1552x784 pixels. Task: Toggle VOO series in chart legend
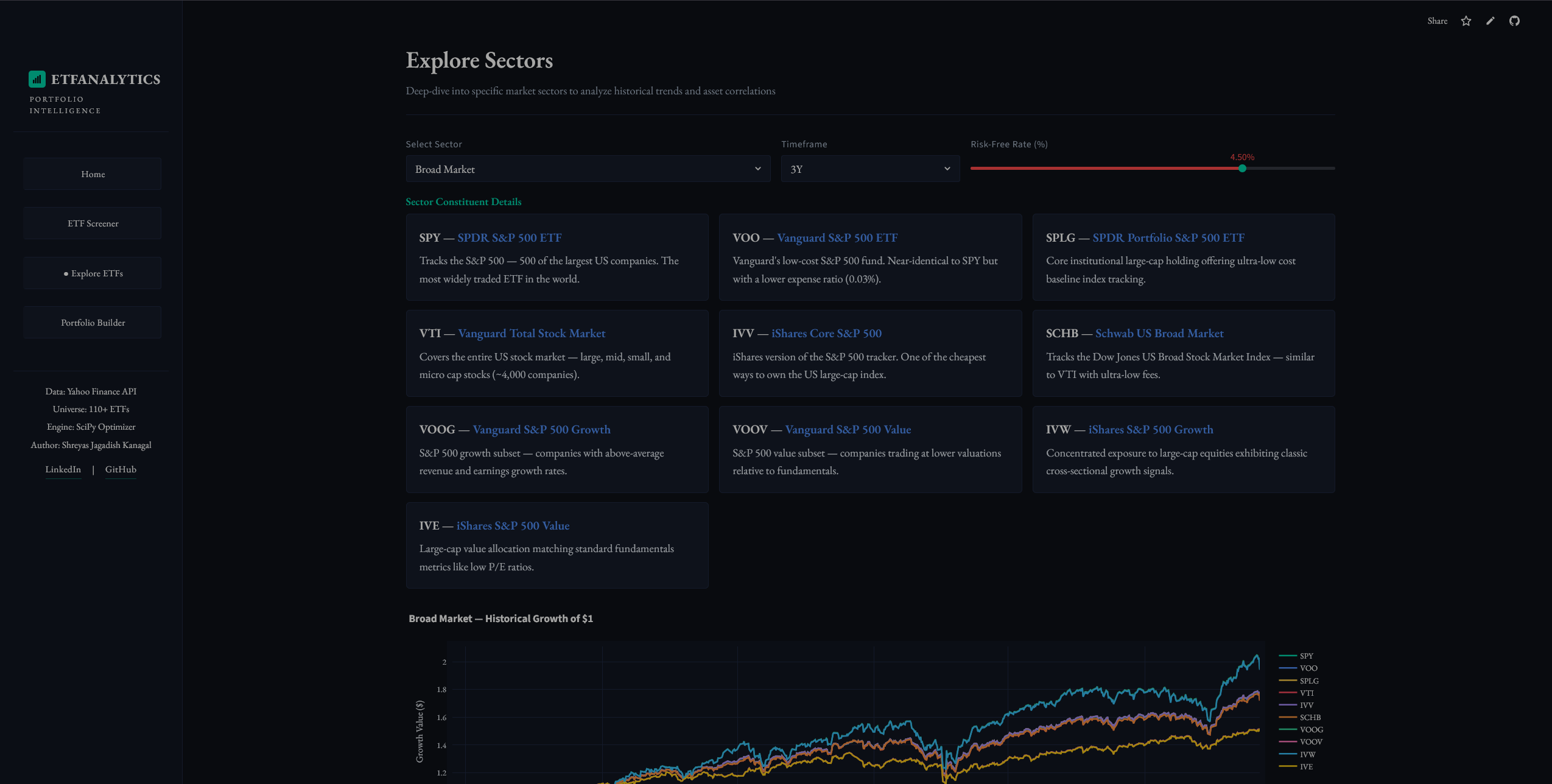pos(1299,668)
